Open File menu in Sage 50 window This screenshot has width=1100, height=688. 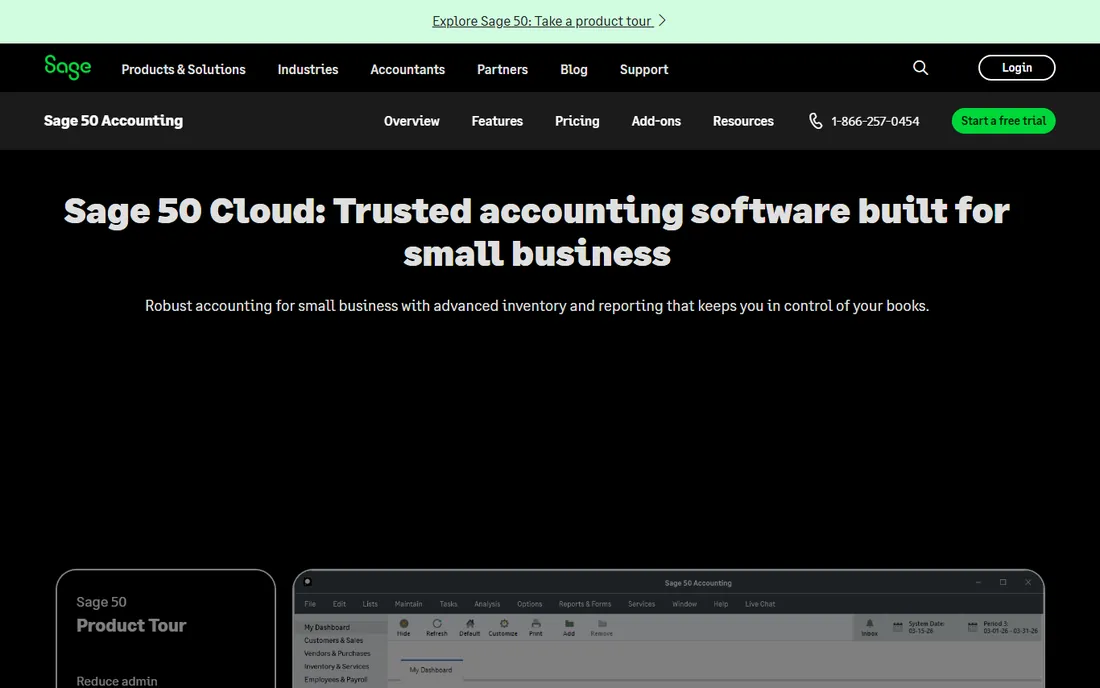click(x=310, y=604)
